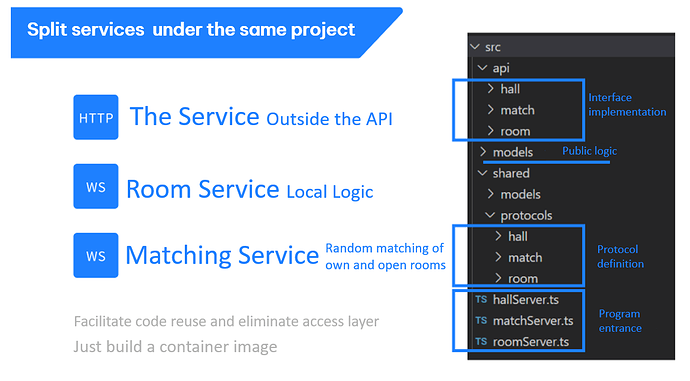Click the 'Interface implementation' annotation label
The height and width of the screenshot is (381, 690).
coord(627,105)
